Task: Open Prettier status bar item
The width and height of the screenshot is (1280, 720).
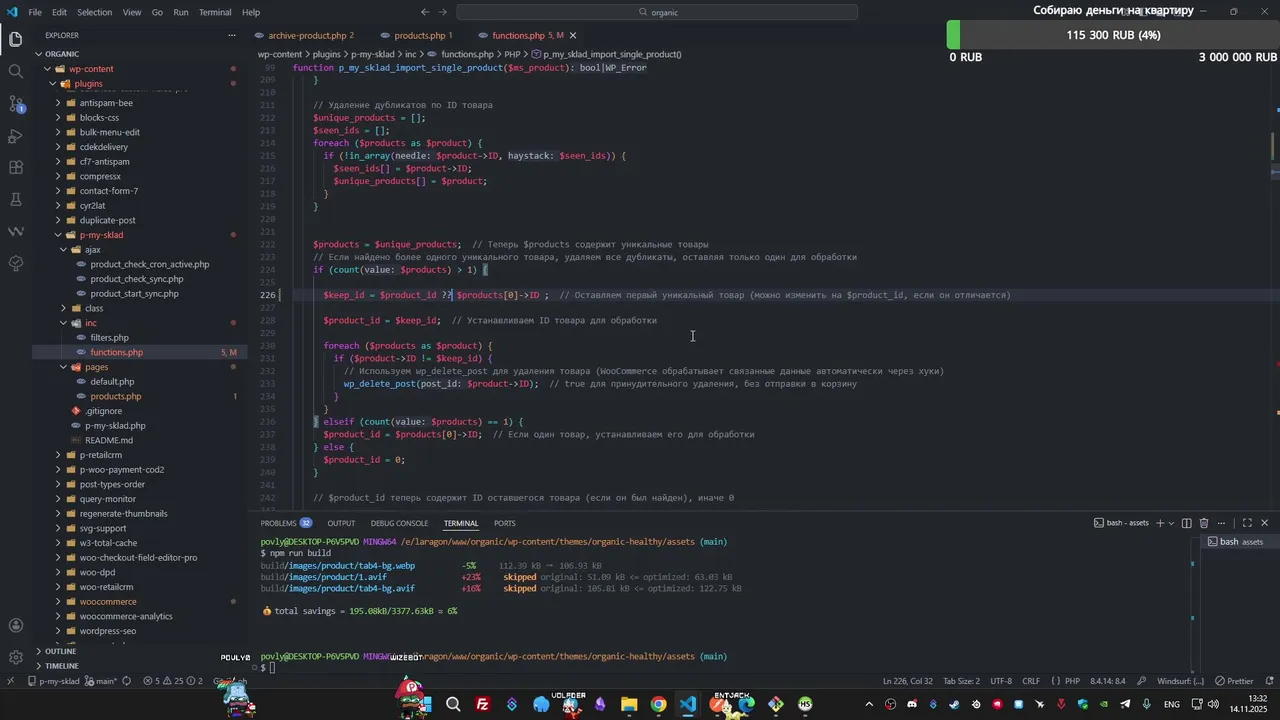Action: (x=1234, y=681)
